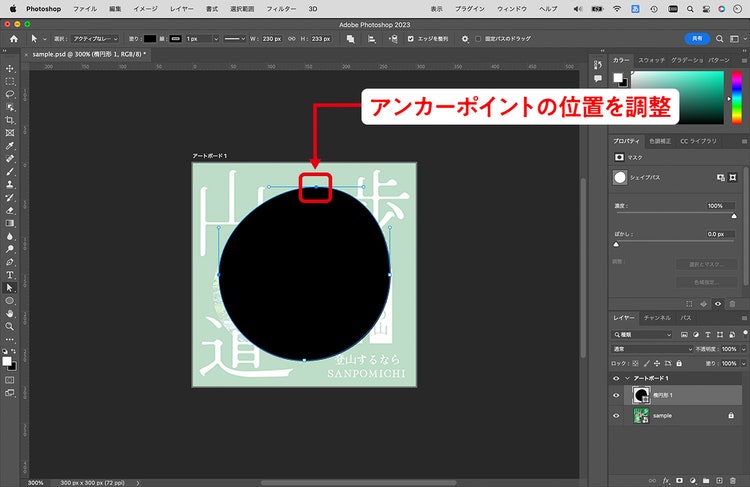Switch to the スウォッチ tab

[x=651, y=60]
